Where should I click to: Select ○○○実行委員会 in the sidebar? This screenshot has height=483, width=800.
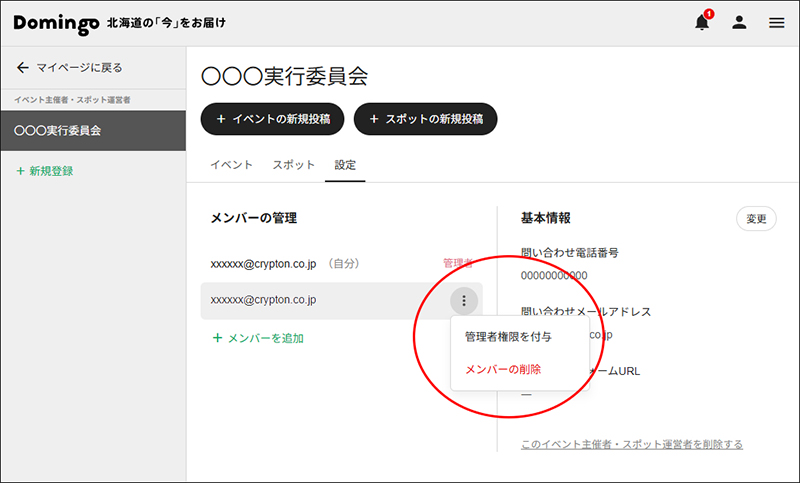(93, 131)
